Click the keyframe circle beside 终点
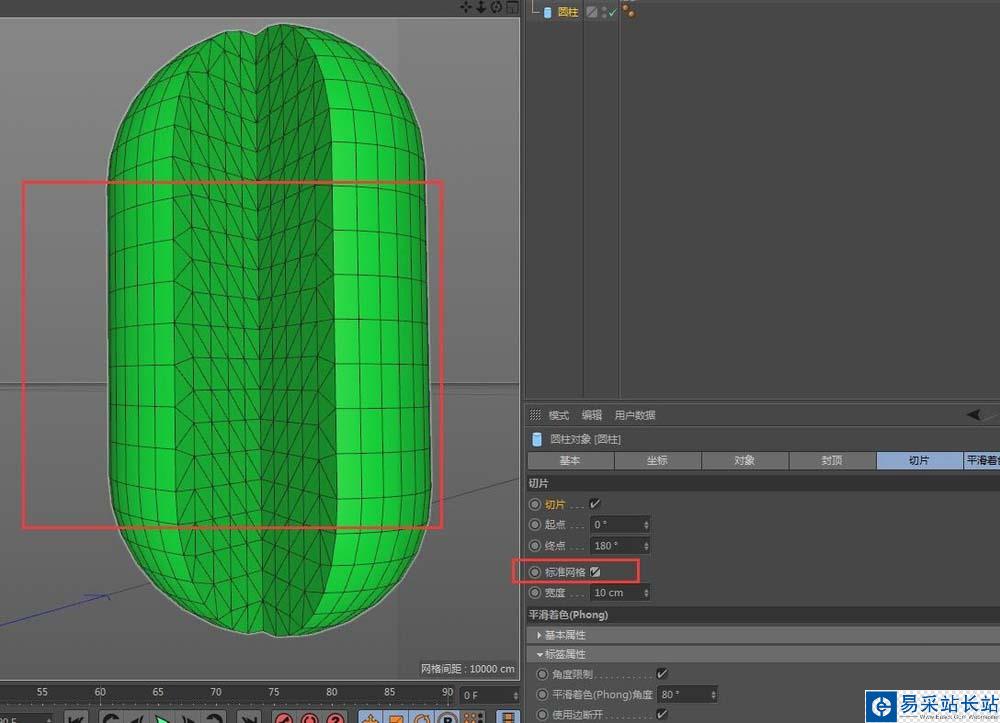Image resolution: width=1000 pixels, height=723 pixels. pos(535,546)
